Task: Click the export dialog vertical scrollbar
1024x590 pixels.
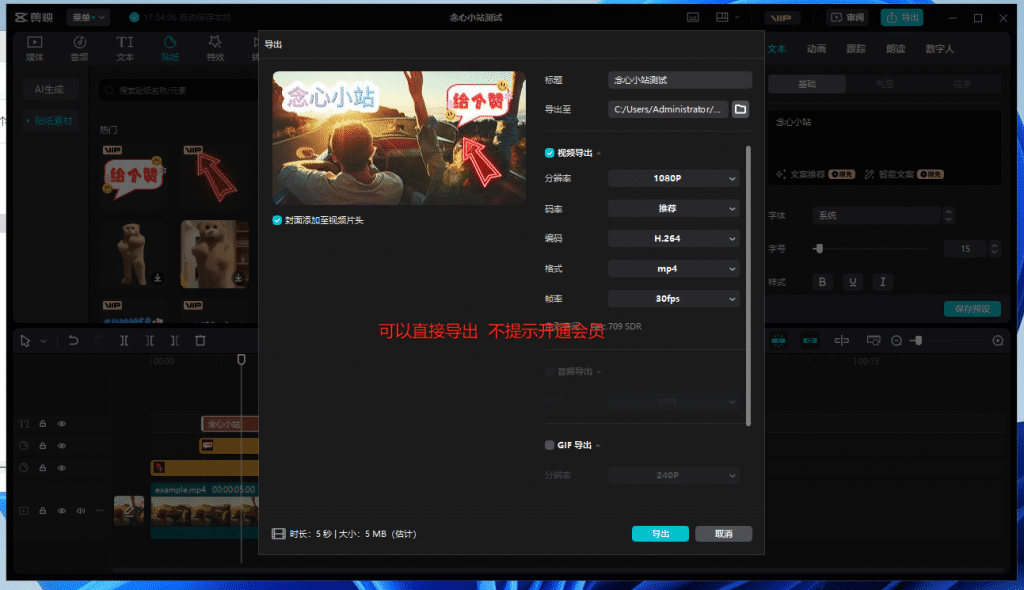Action: pos(748,286)
